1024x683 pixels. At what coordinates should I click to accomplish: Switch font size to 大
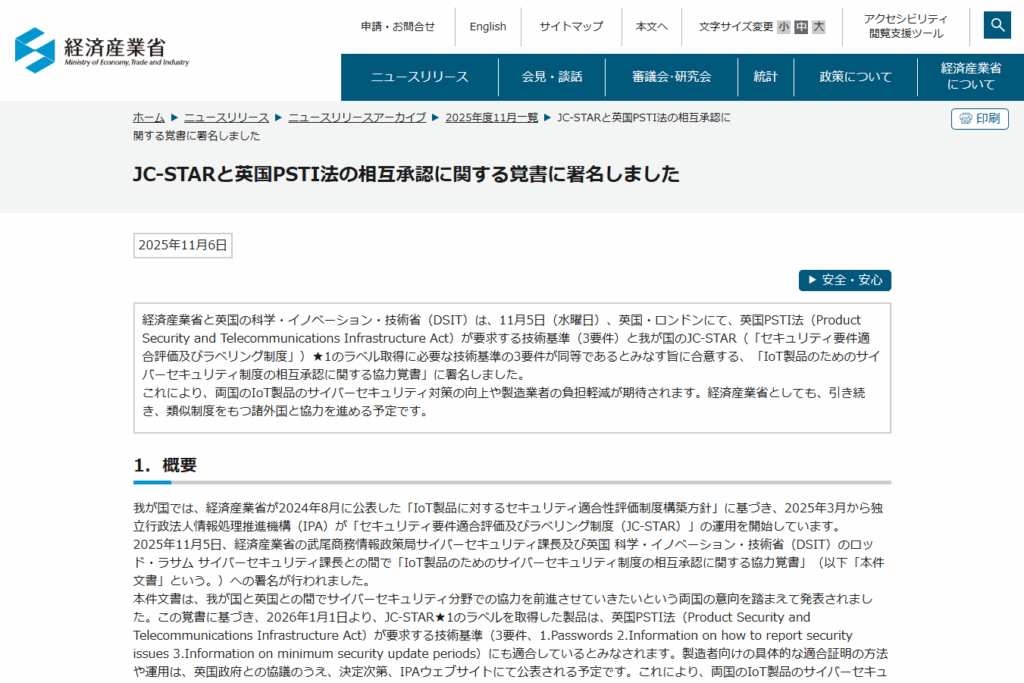[817, 27]
